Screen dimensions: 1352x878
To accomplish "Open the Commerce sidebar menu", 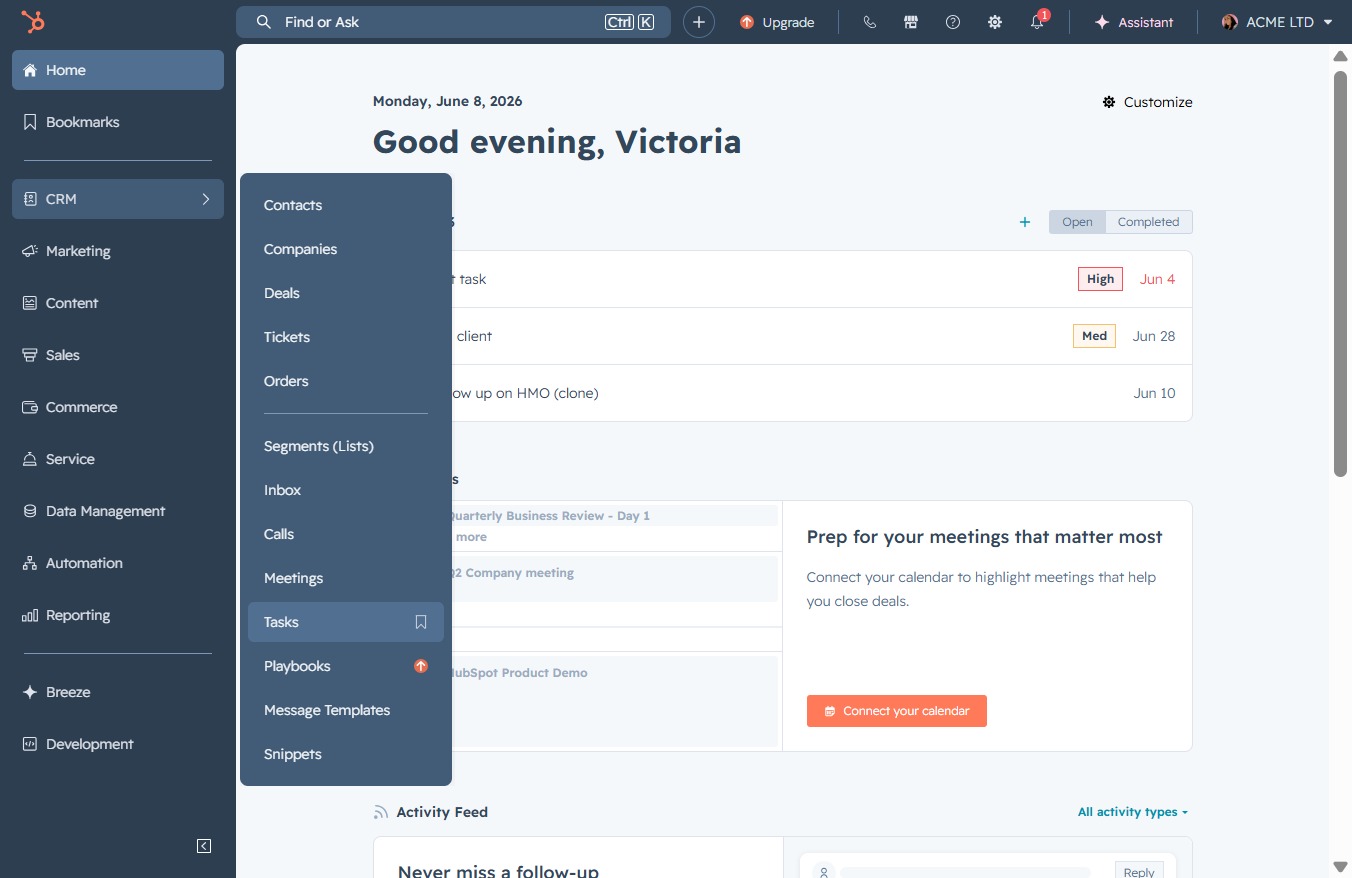I will coord(118,407).
